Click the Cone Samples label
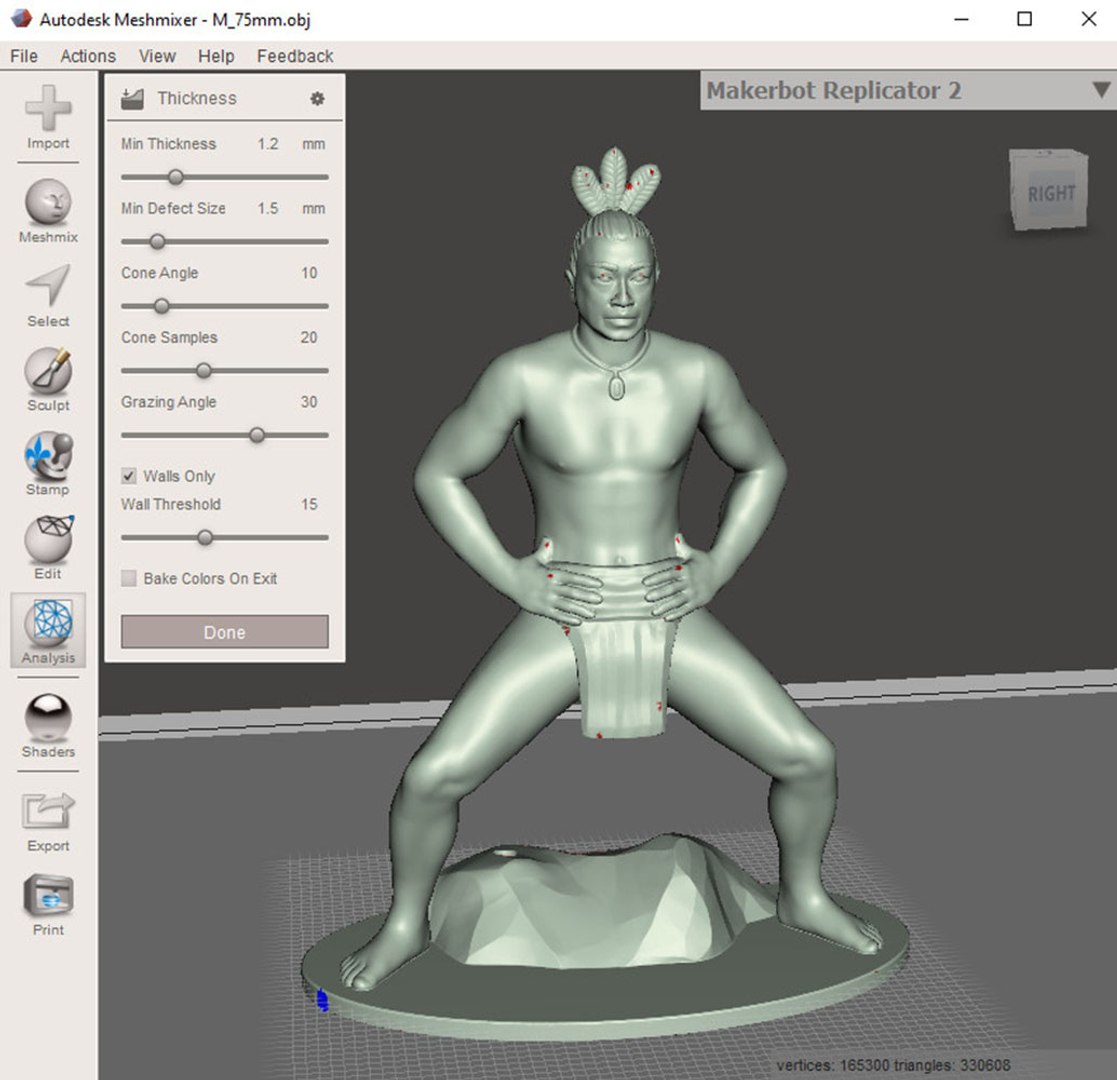This screenshot has height=1080, width=1117. point(169,338)
